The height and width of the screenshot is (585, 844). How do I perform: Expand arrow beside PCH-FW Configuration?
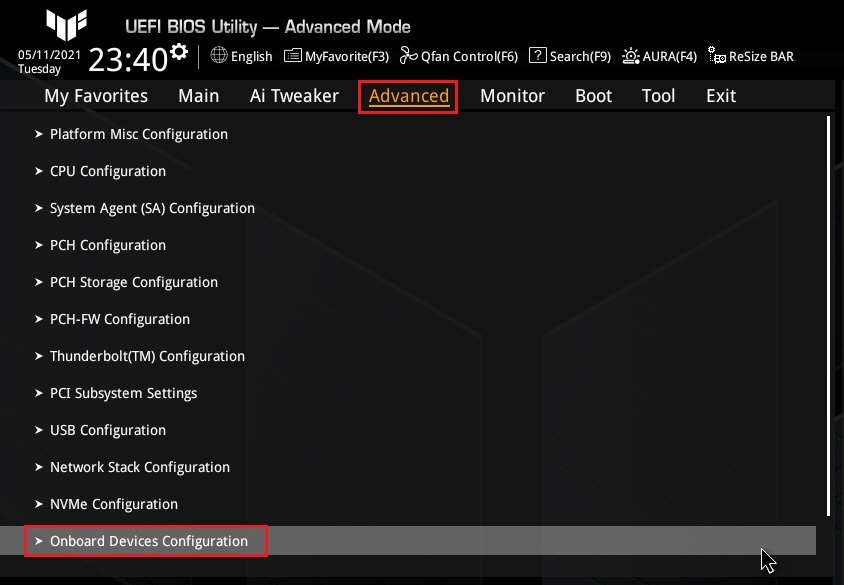(38, 319)
